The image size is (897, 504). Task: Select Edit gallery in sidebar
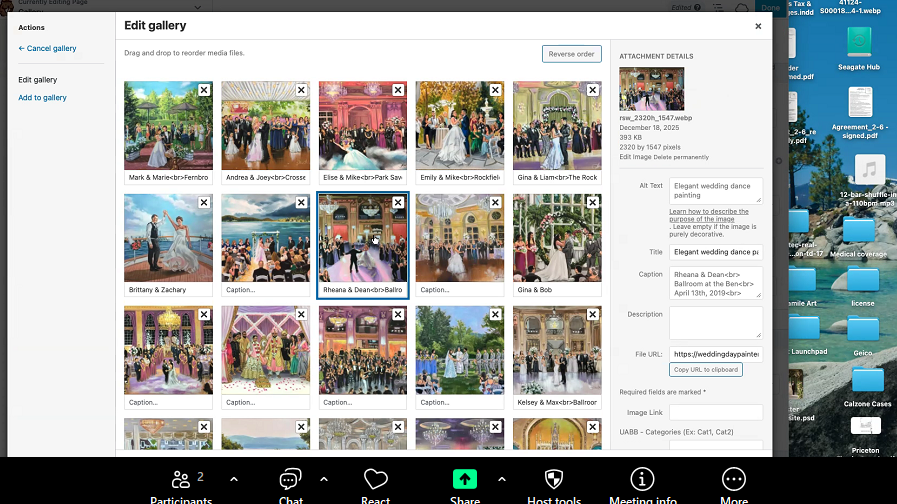[38, 80]
